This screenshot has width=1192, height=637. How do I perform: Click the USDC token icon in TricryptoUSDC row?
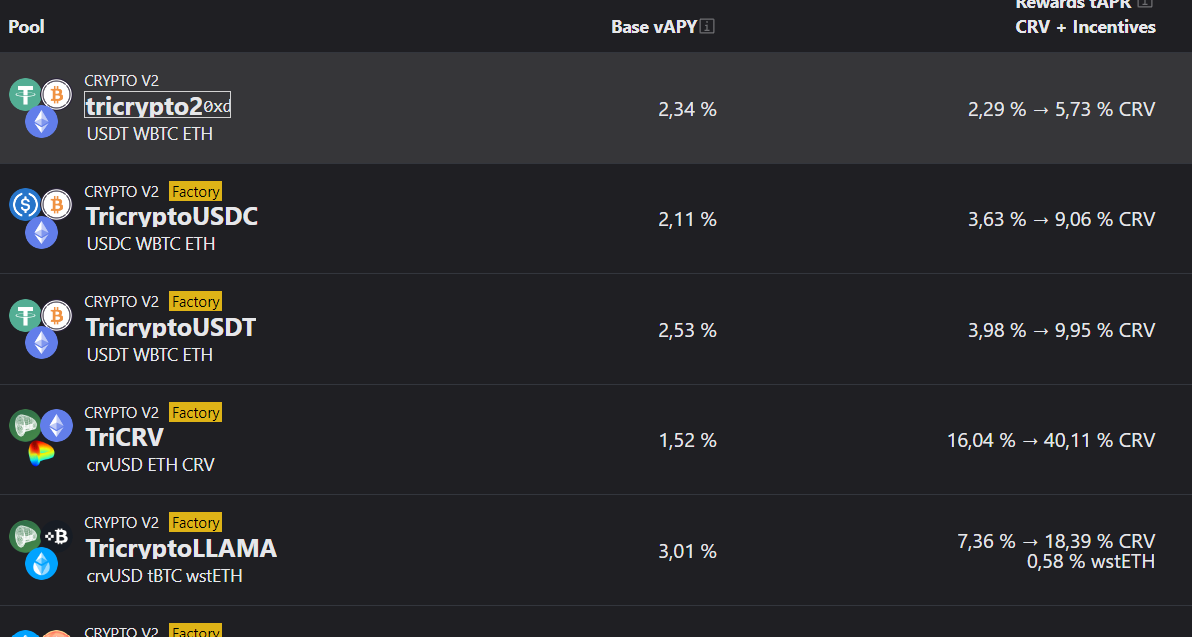[x=25, y=204]
